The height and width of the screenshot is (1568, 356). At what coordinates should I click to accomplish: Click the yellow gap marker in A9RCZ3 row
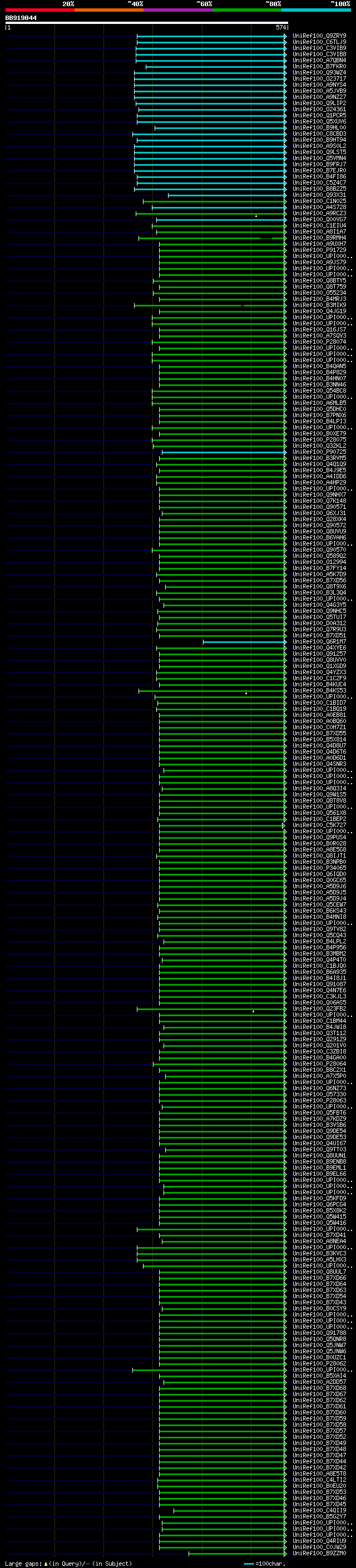[x=255, y=215]
